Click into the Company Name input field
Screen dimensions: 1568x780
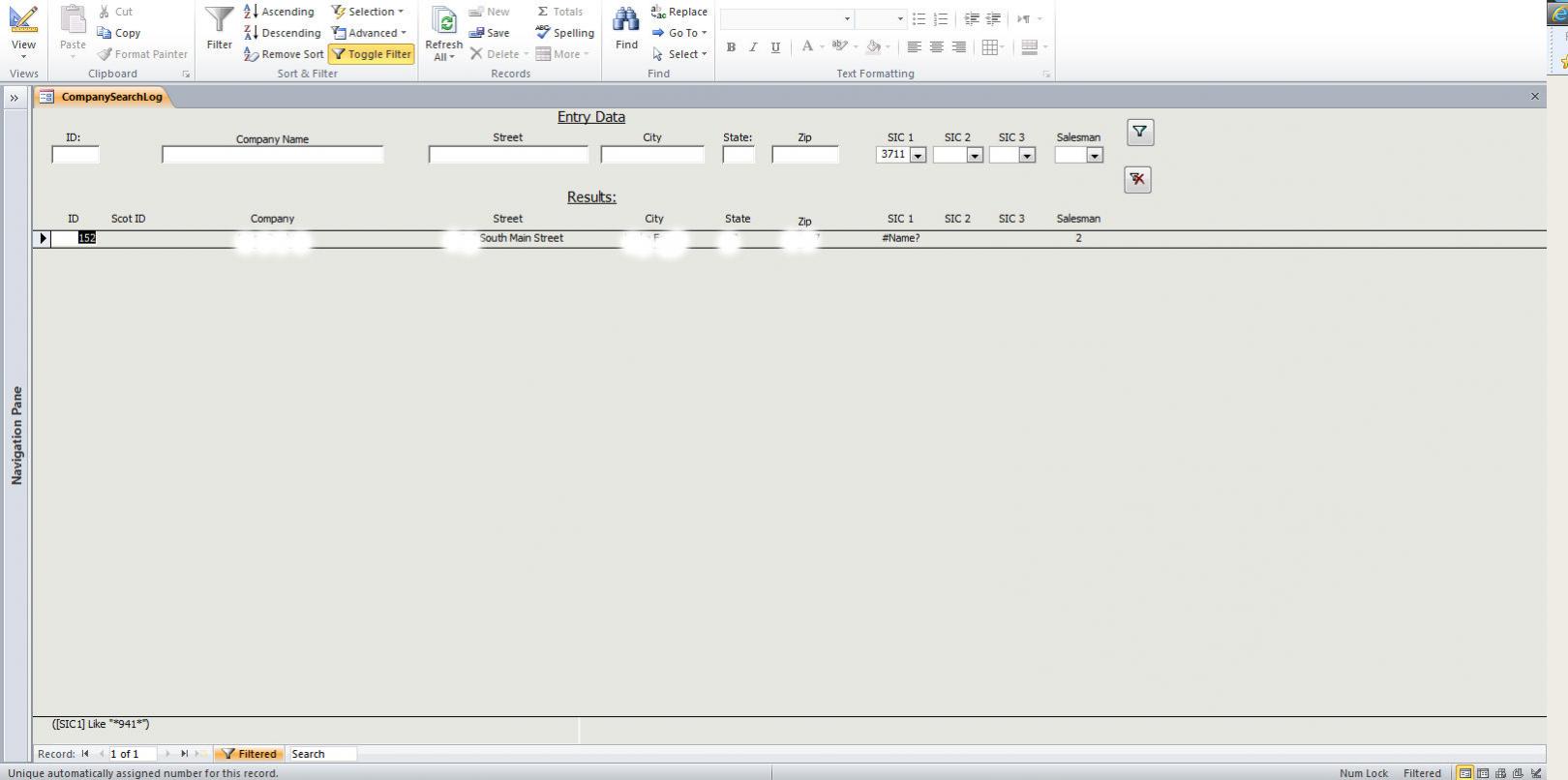pyautogui.click(x=272, y=155)
